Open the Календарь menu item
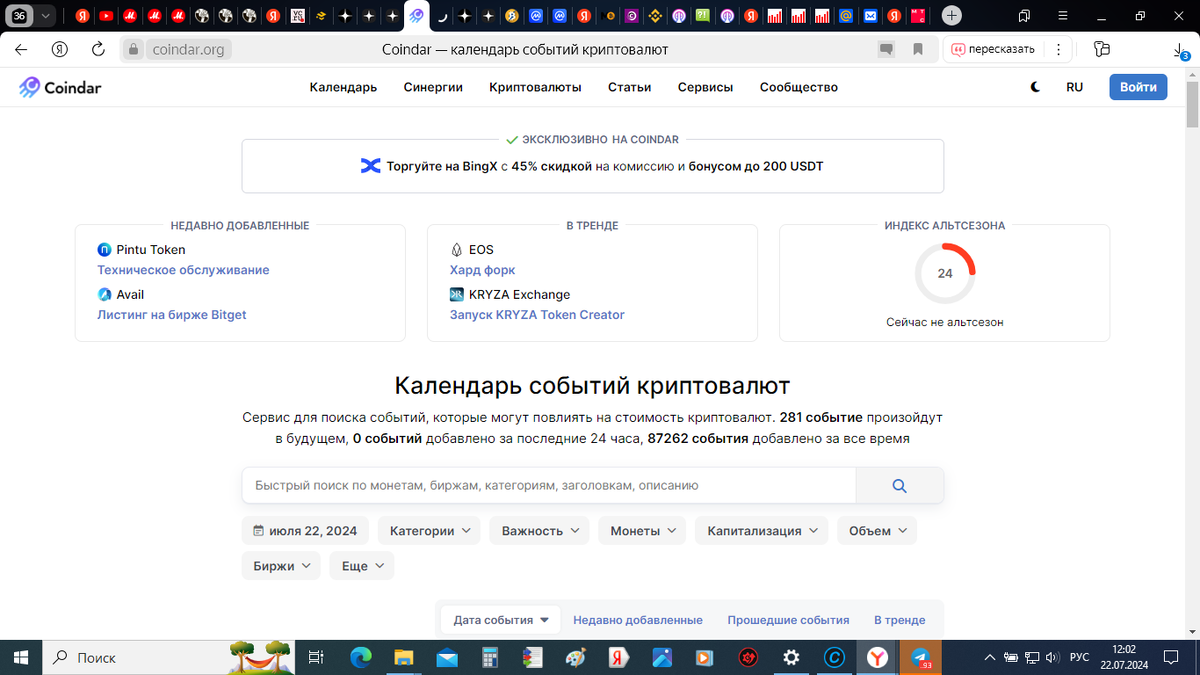The width and height of the screenshot is (1200, 675). point(343,88)
